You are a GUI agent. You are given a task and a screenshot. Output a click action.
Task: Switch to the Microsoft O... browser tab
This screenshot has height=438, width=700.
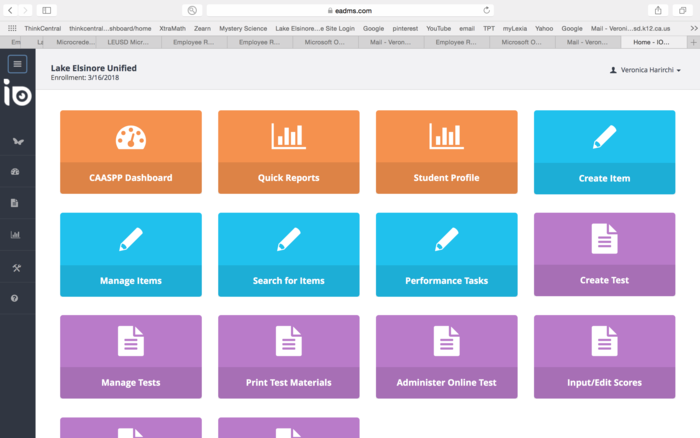click(x=325, y=43)
